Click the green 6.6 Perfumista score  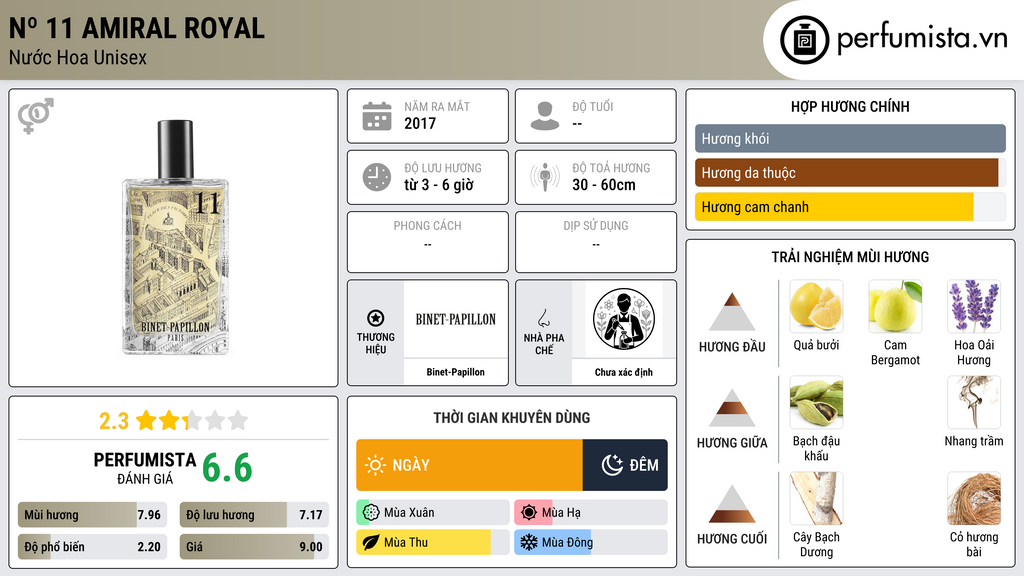[x=227, y=468]
